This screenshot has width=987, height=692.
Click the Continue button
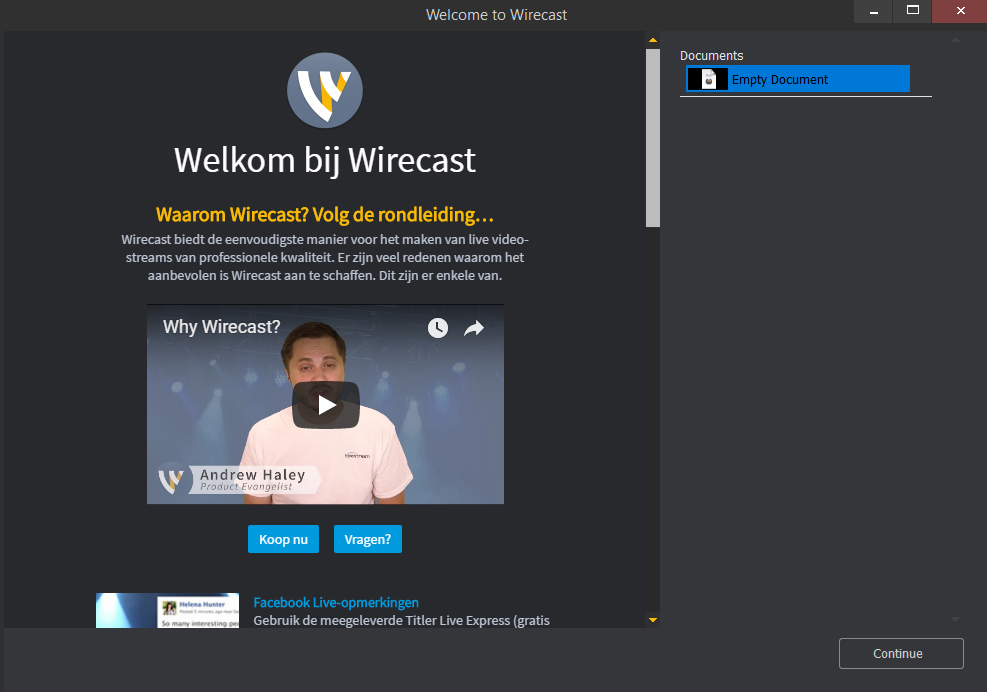901,654
